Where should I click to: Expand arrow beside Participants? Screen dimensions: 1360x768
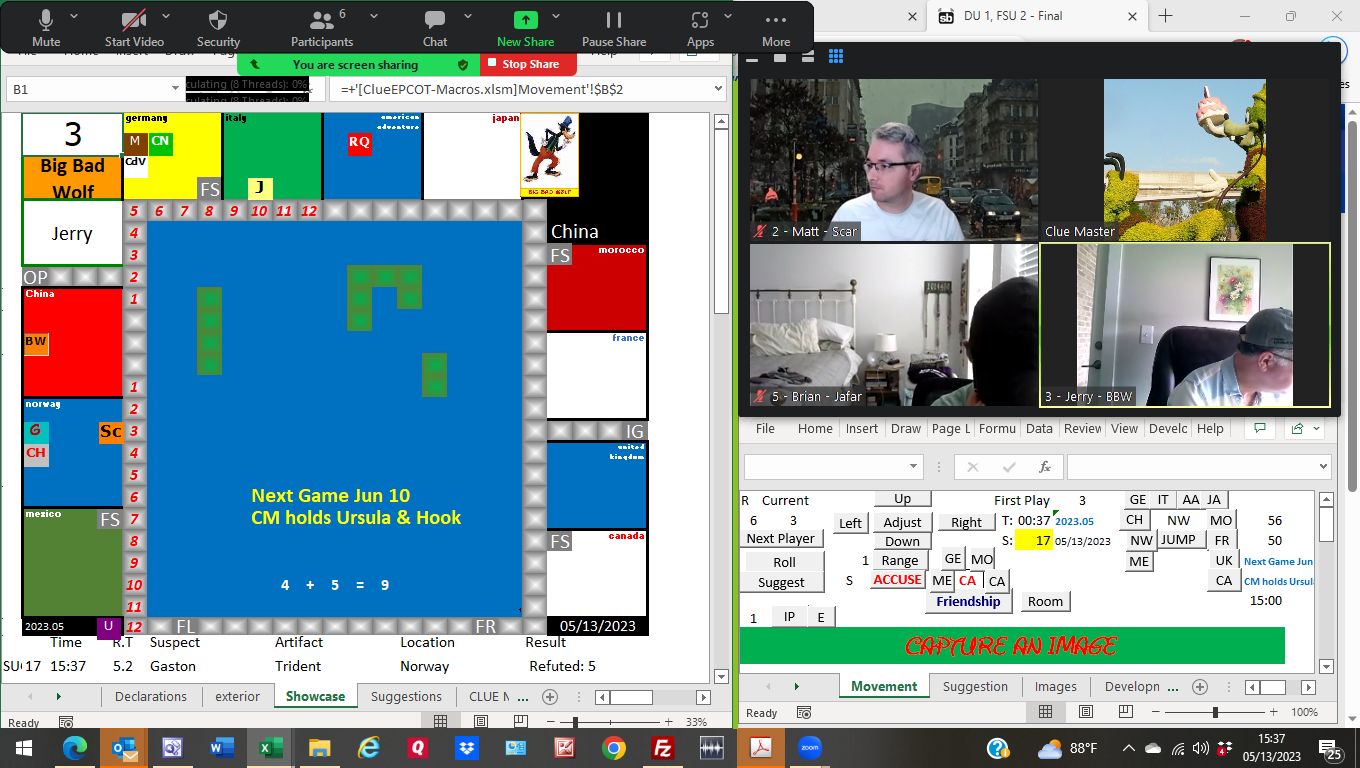[x=373, y=17]
